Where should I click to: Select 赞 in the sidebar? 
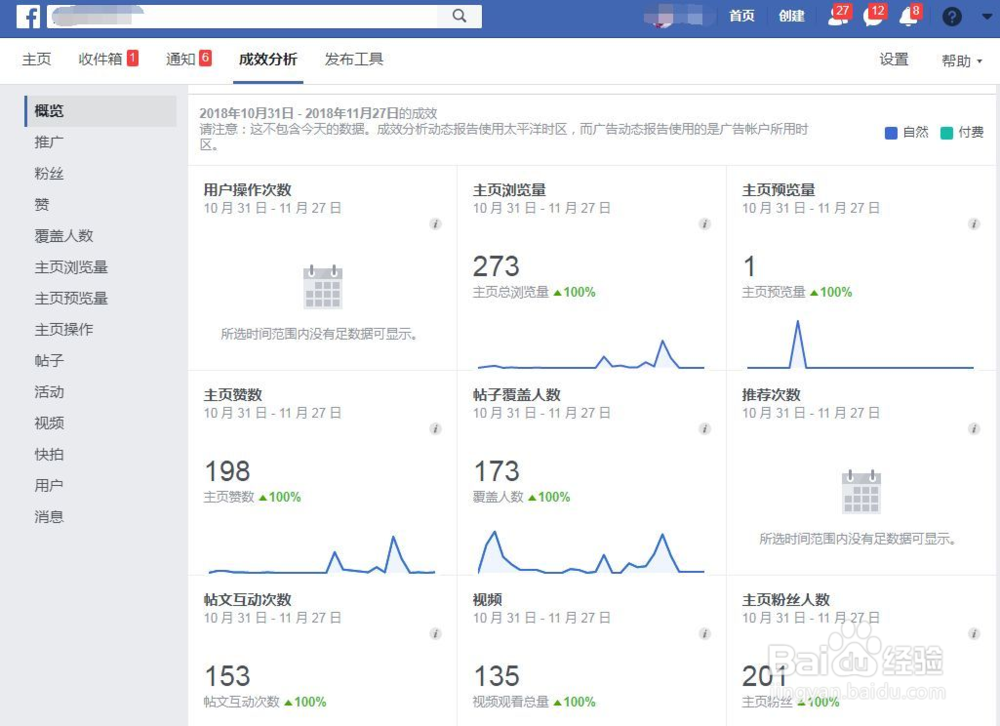[41, 205]
